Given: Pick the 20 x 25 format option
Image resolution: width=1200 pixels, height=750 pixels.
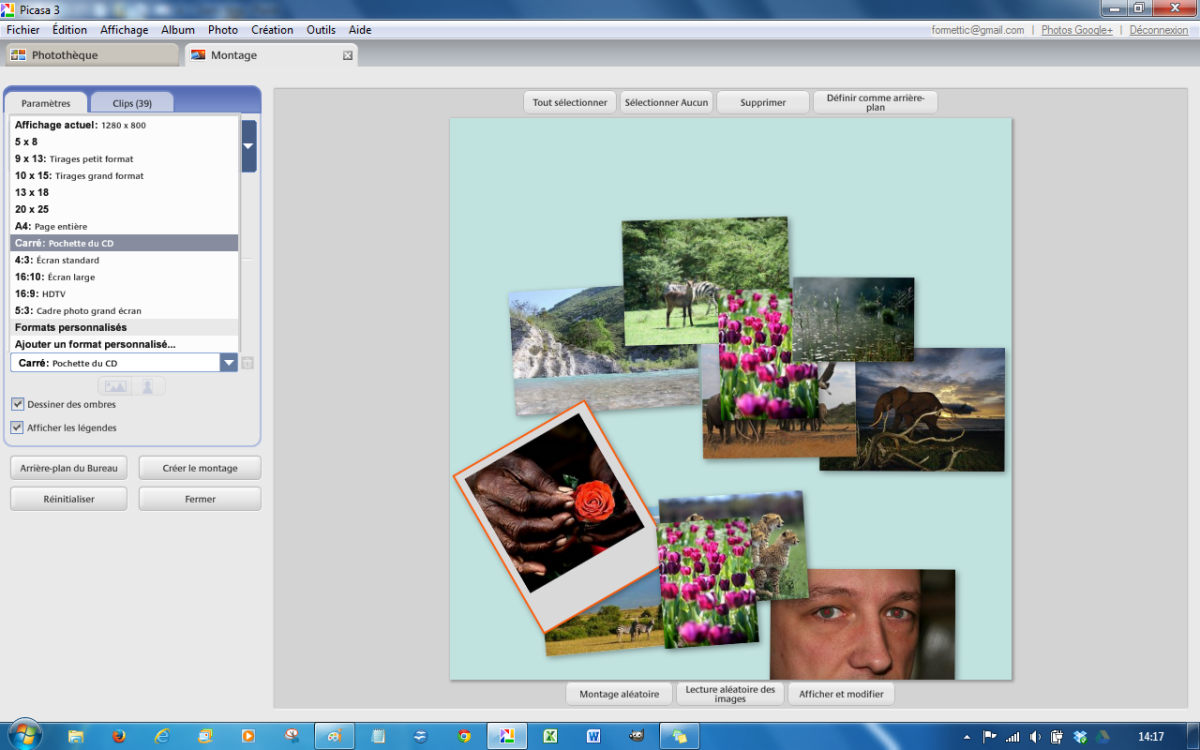Looking at the screenshot, I should coord(124,209).
